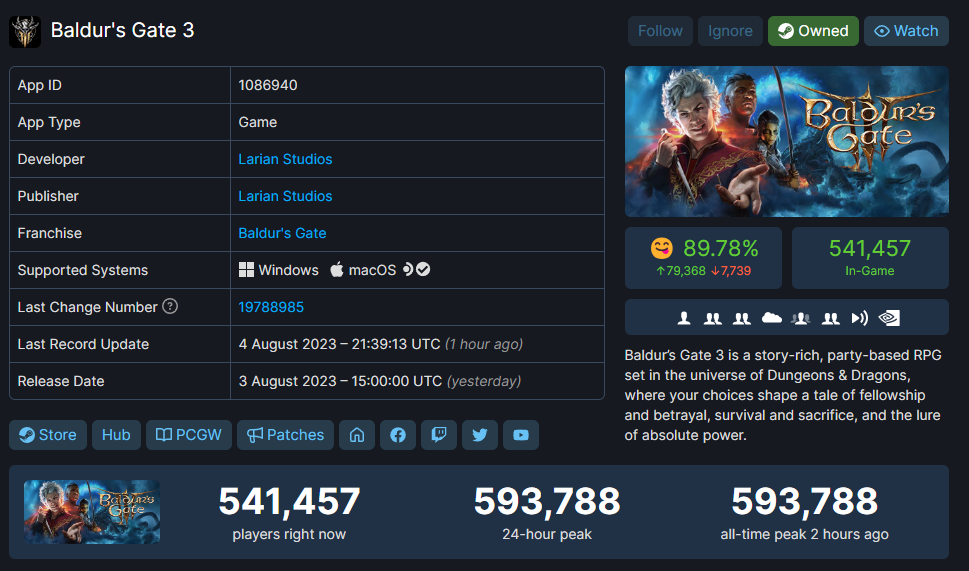Image resolution: width=969 pixels, height=571 pixels.
Task: Click the single-player feature icon
Action: pos(684,318)
